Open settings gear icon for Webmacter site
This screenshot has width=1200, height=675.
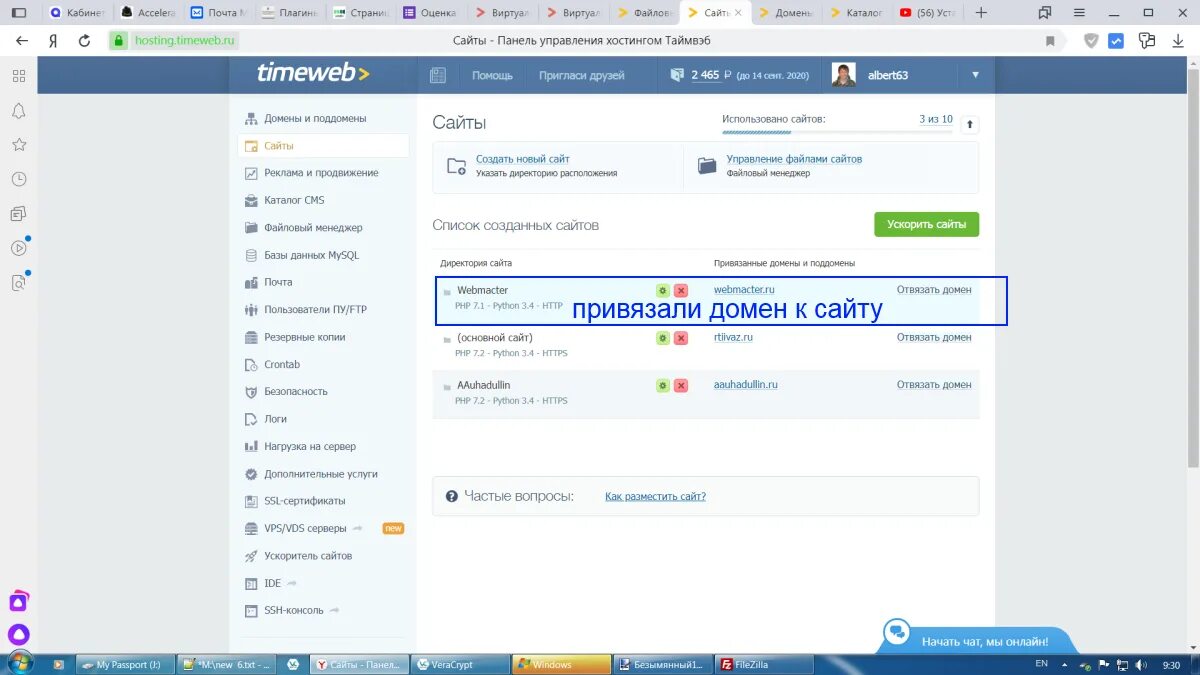(x=662, y=289)
